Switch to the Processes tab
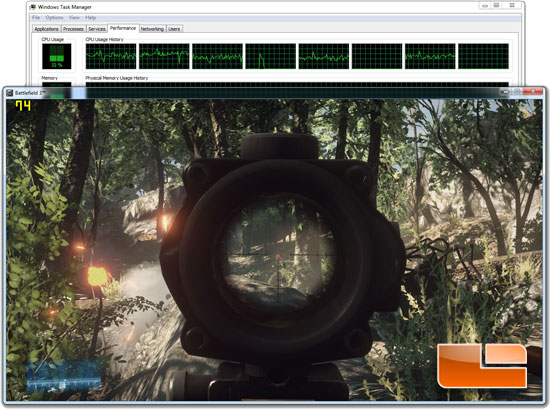 click(73, 29)
